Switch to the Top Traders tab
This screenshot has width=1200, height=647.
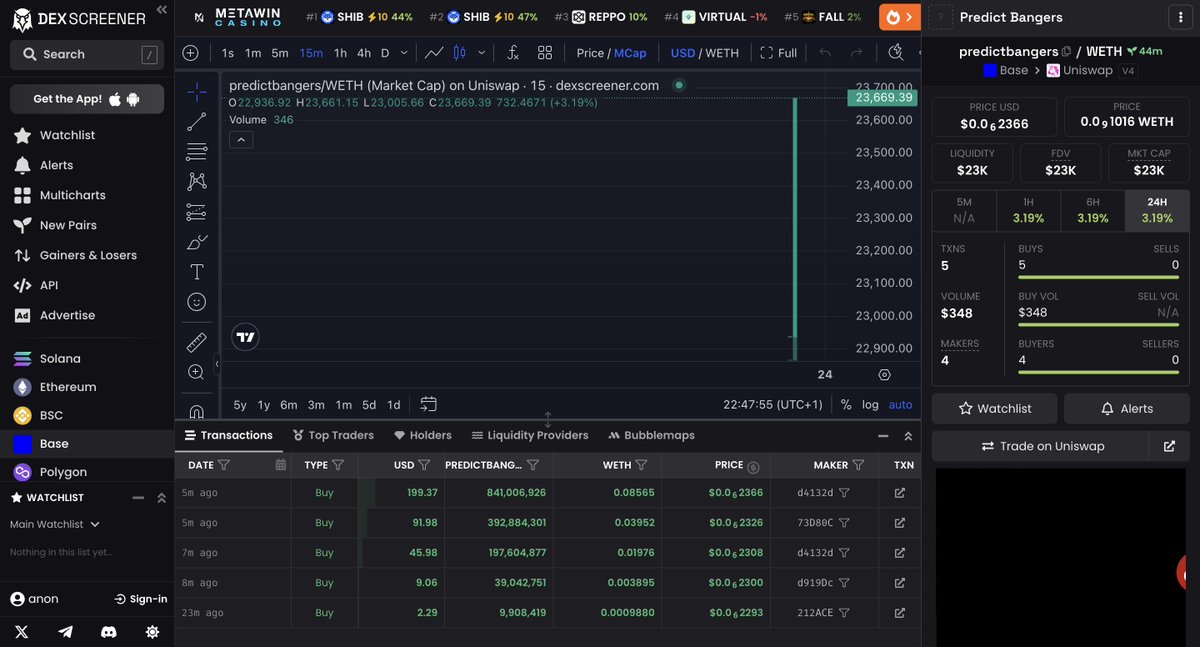pyautogui.click(x=333, y=435)
